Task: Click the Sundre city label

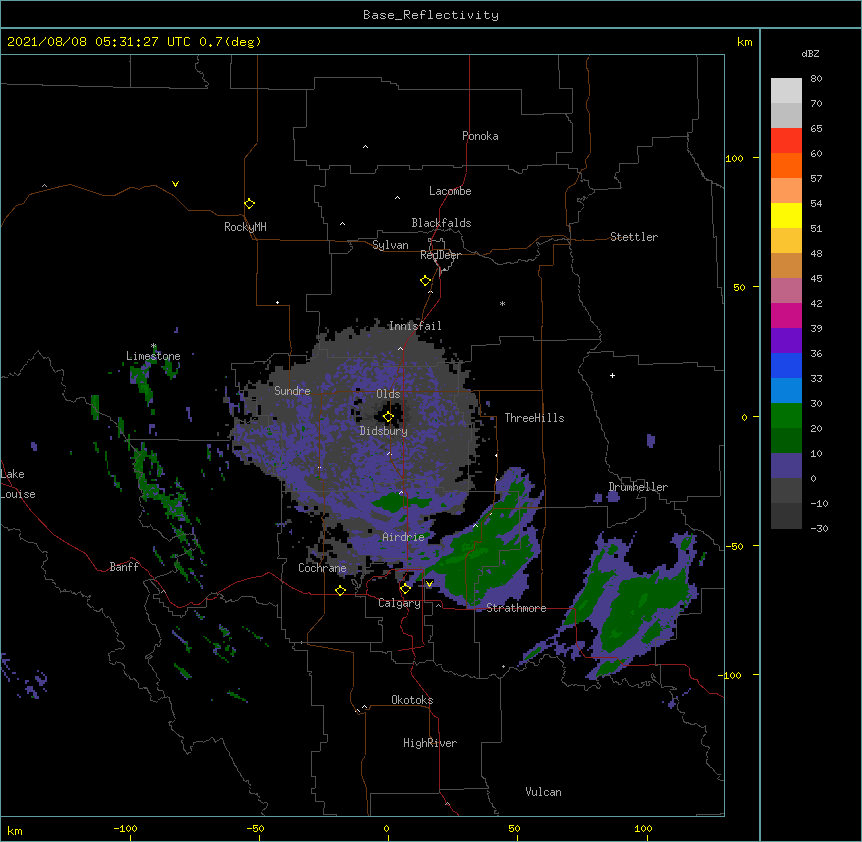Action: [x=292, y=391]
